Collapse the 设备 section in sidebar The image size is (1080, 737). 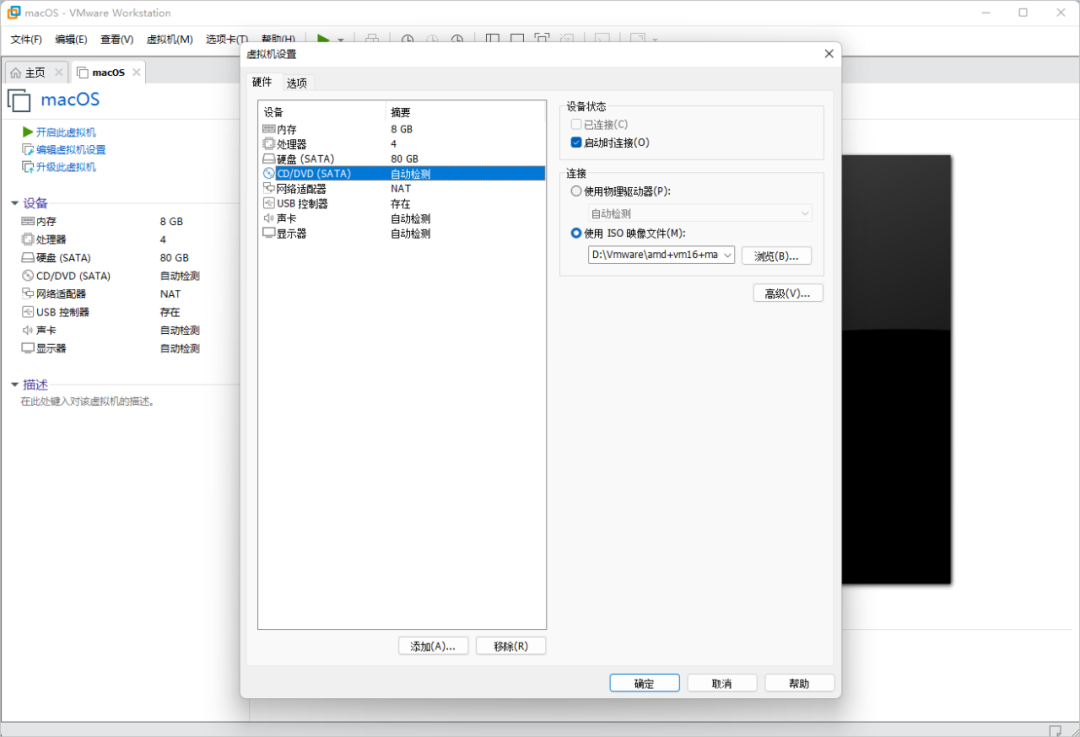coord(15,203)
